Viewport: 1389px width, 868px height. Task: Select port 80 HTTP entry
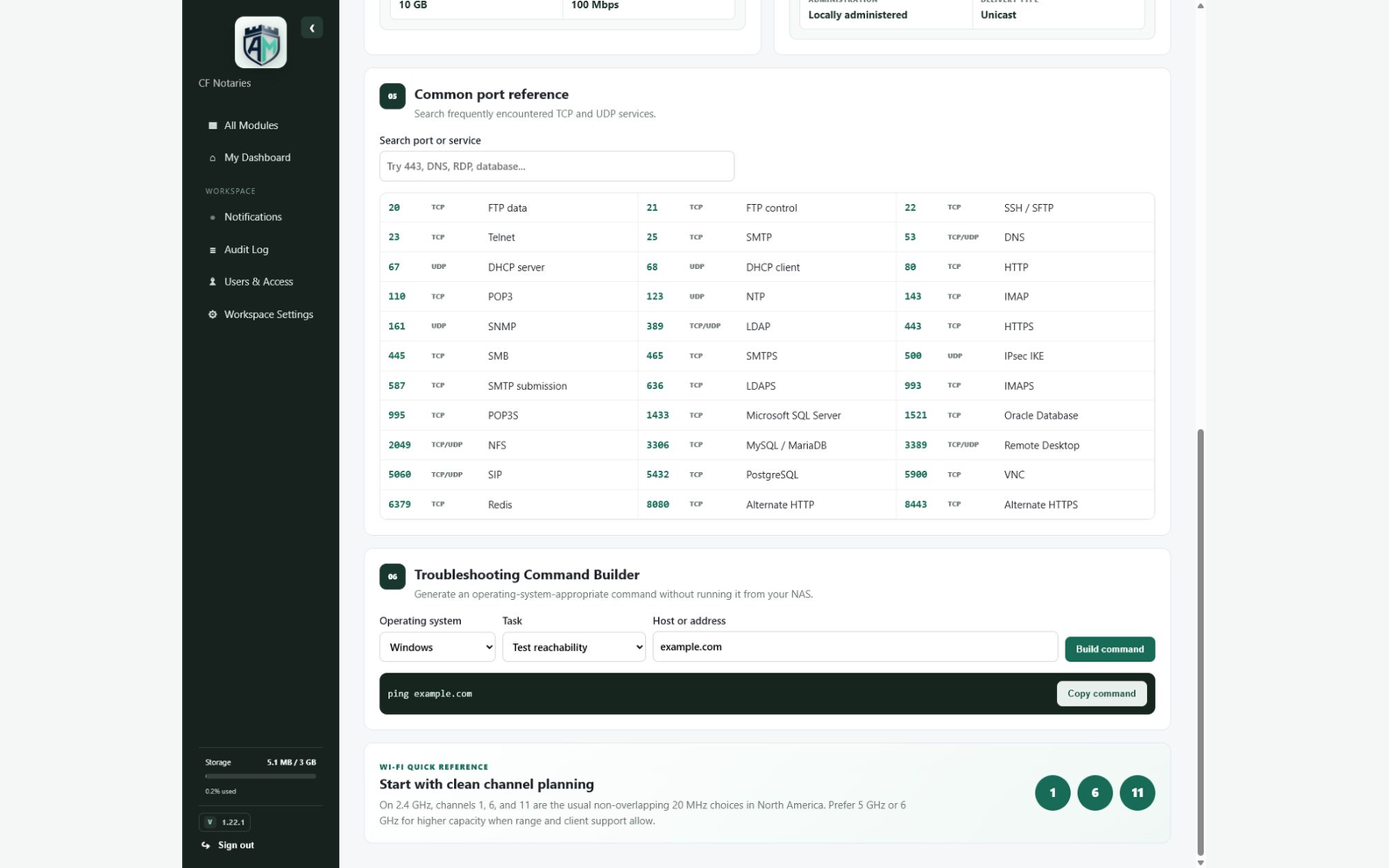point(1024,267)
